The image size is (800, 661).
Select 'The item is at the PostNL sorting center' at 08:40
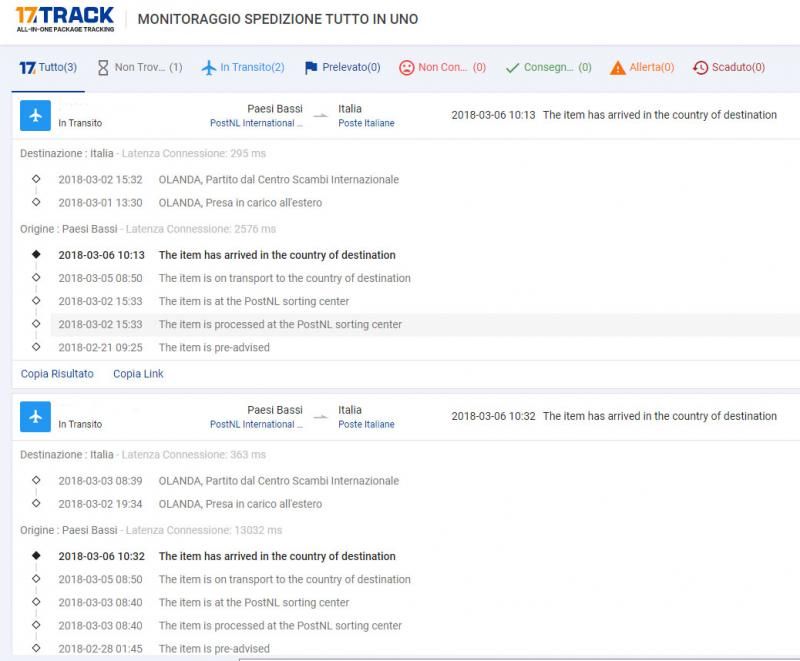pyautogui.click(x=254, y=602)
